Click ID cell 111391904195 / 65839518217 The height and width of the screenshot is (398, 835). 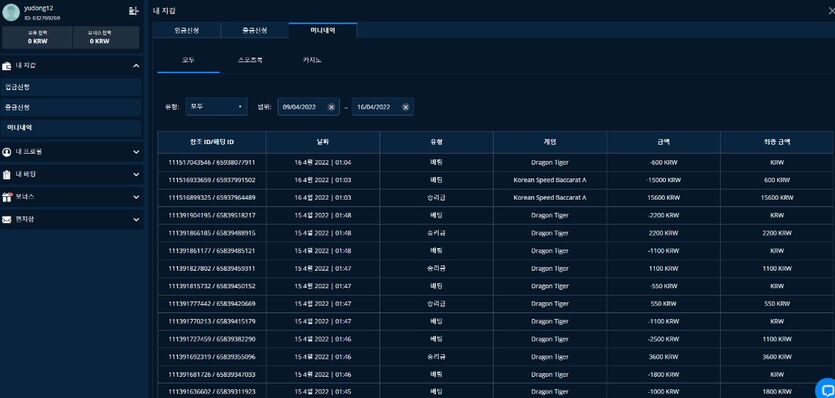(212, 215)
